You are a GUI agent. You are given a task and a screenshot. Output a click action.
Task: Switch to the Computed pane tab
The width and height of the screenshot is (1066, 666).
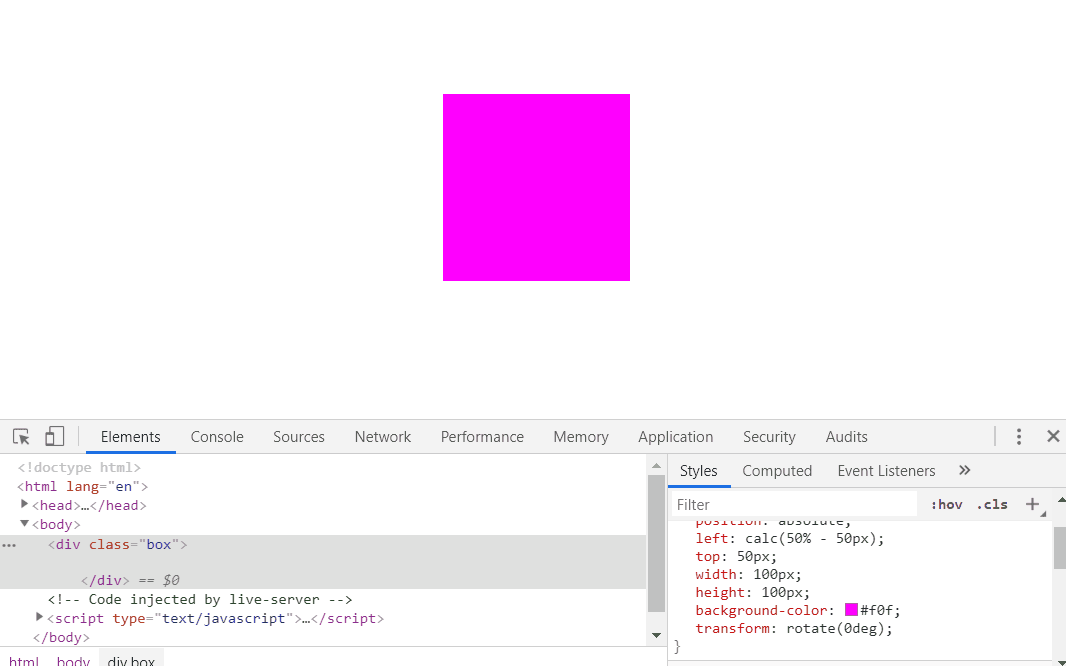777,471
